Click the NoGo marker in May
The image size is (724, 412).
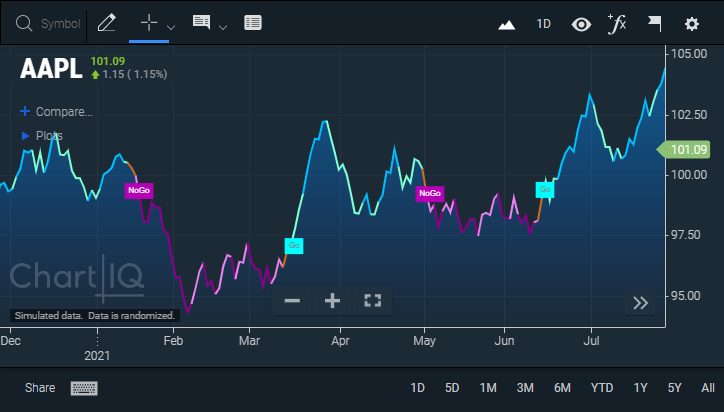429,193
